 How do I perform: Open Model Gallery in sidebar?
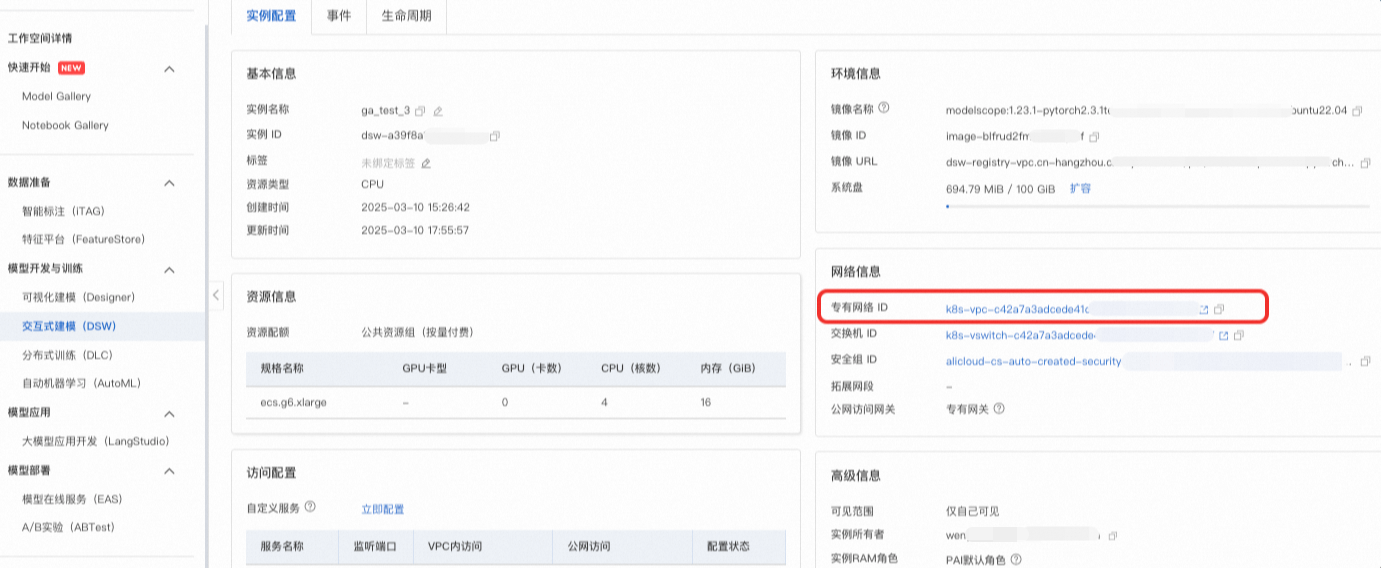click(x=56, y=97)
